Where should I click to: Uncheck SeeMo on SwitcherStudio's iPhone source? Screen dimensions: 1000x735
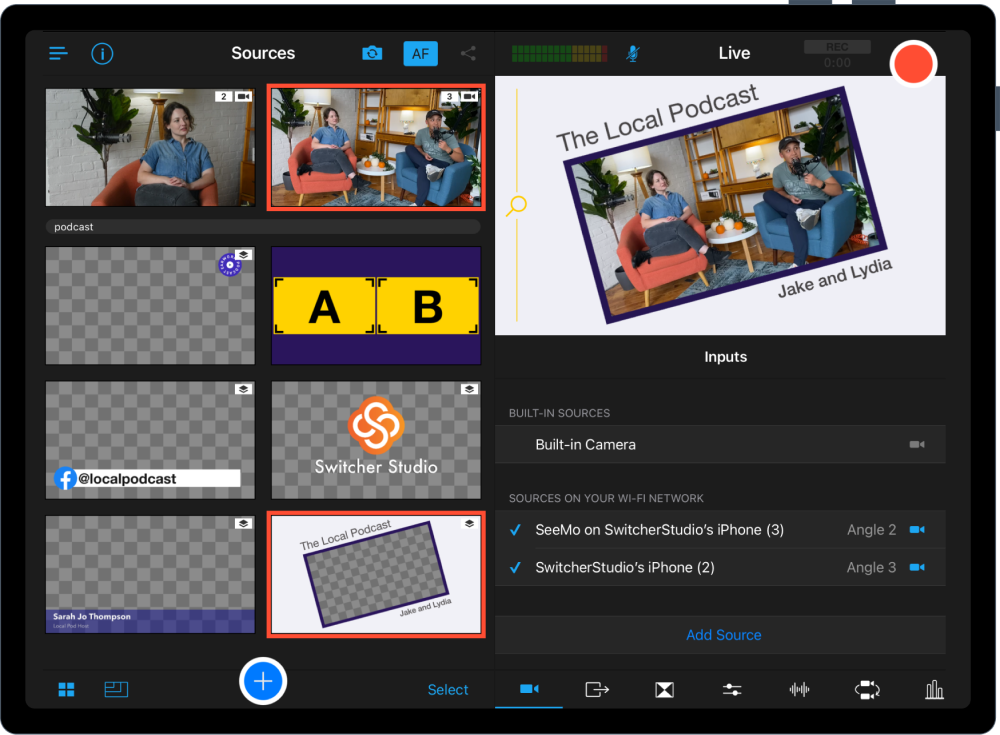(518, 531)
